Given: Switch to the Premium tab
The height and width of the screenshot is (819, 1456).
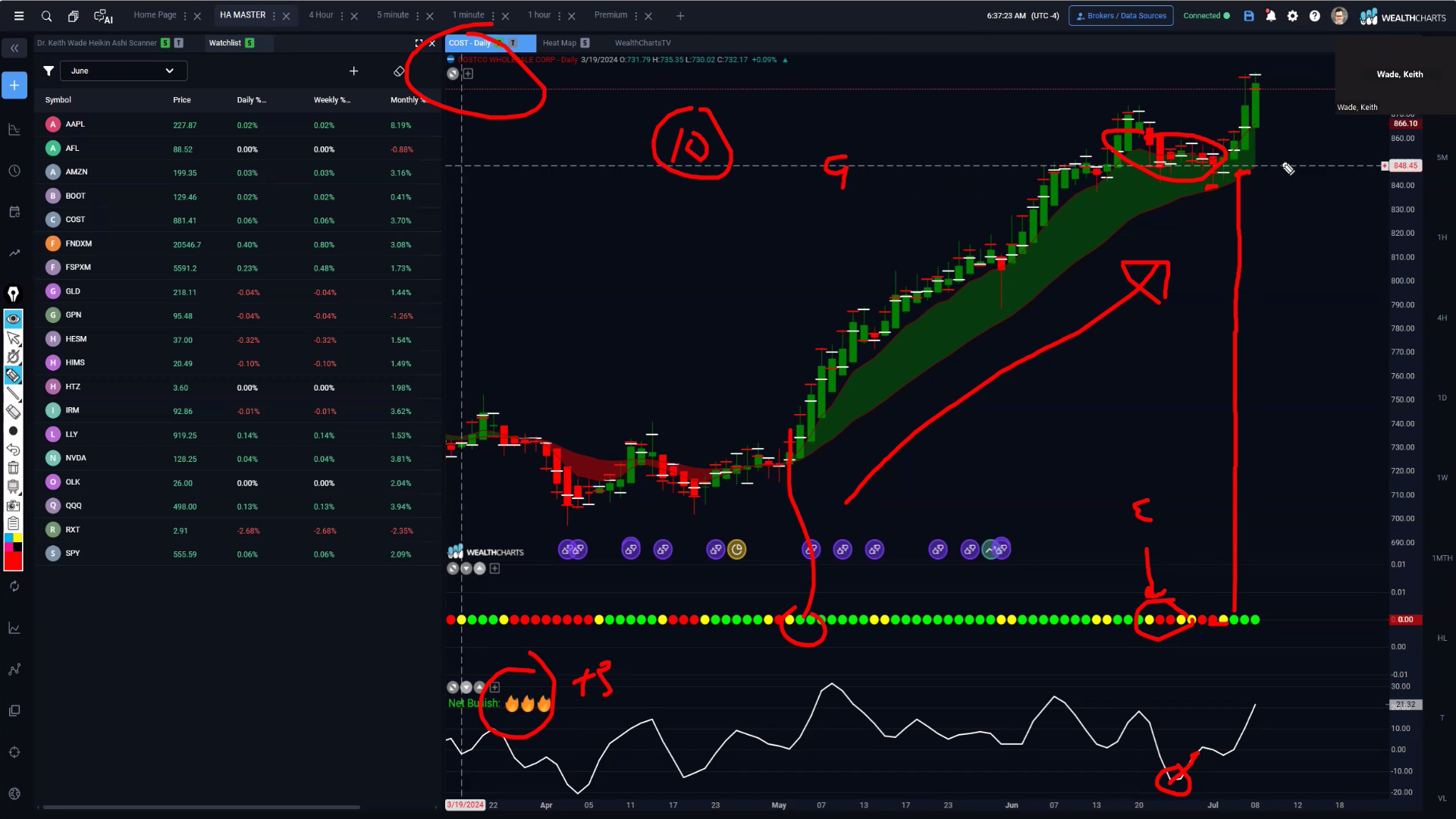Looking at the screenshot, I should coord(610,15).
